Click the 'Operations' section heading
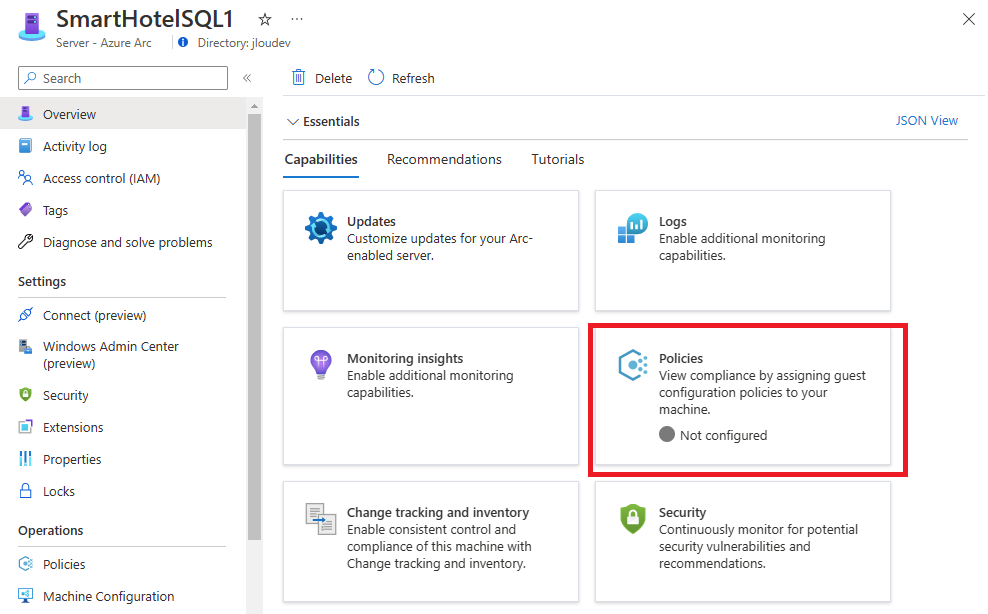This screenshot has width=988, height=614. [x=50, y=530]
